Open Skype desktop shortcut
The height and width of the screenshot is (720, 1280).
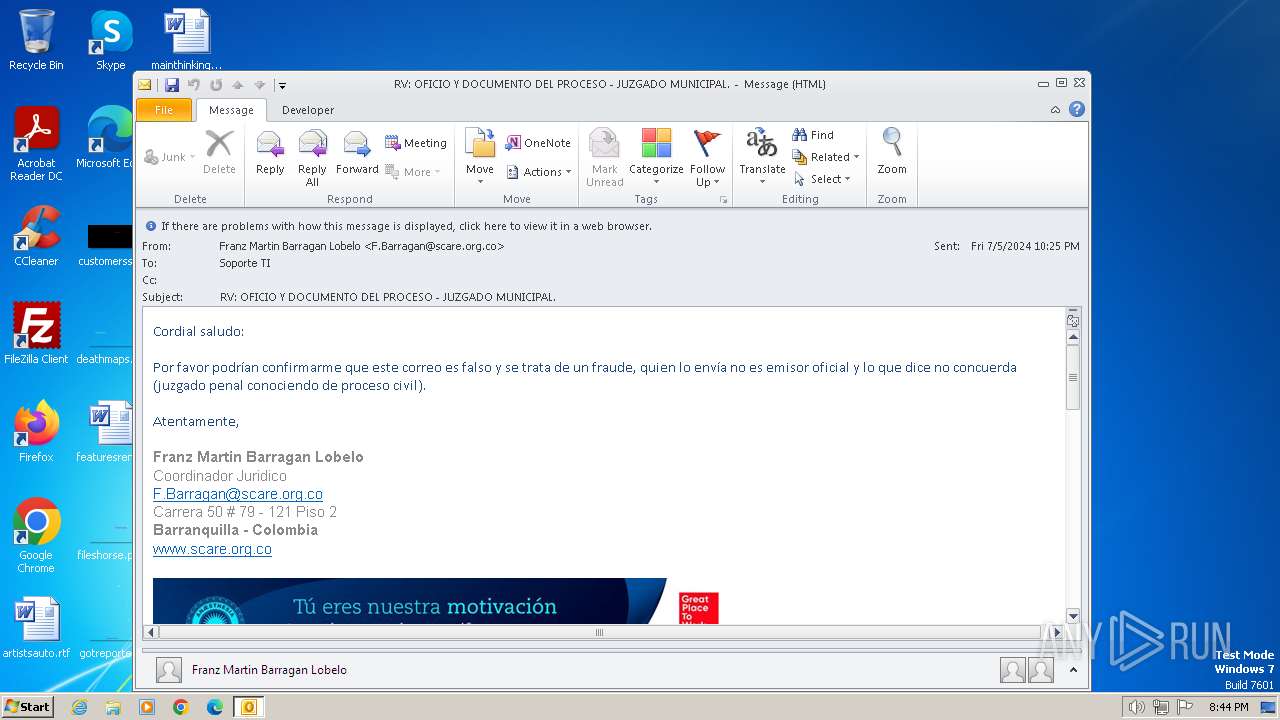click(x=111, y=40)
